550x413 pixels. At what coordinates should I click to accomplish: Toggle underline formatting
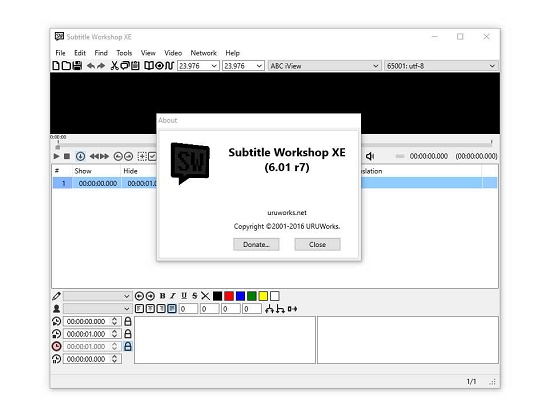(x=184, y=296)
